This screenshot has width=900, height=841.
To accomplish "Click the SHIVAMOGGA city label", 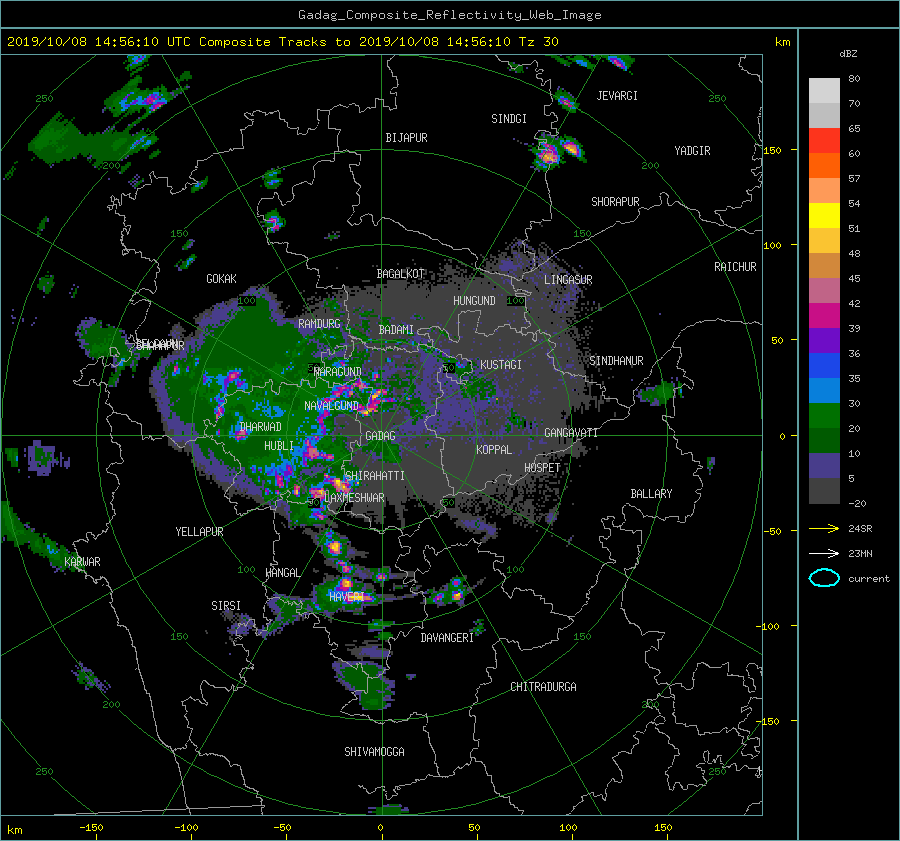I will (374, 752).
